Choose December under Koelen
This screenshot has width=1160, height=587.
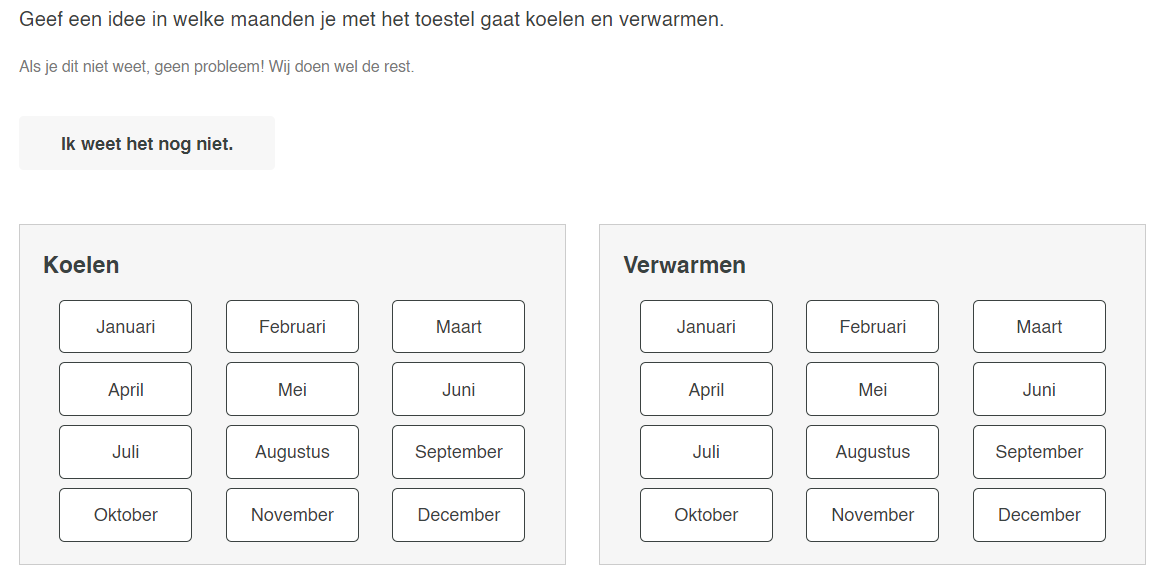[458, 515]
